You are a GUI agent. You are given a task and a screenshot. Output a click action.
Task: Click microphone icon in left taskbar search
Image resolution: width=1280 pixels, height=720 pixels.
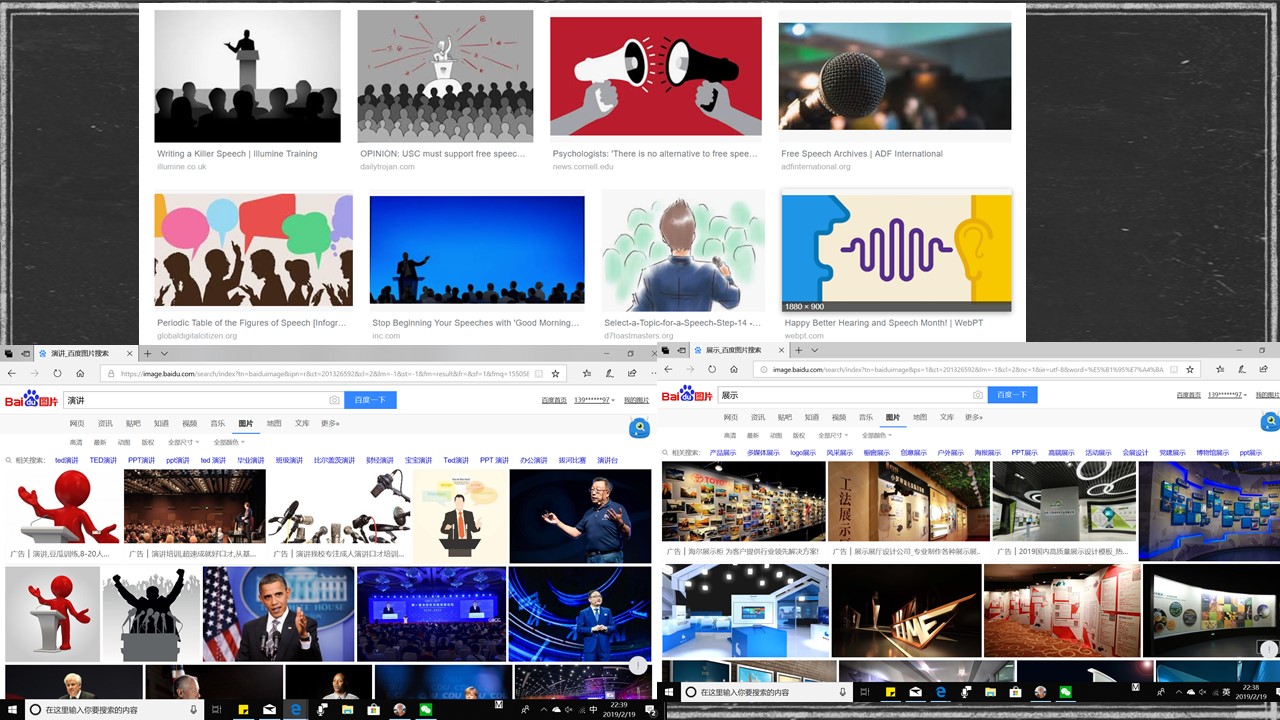click(195, 709)
